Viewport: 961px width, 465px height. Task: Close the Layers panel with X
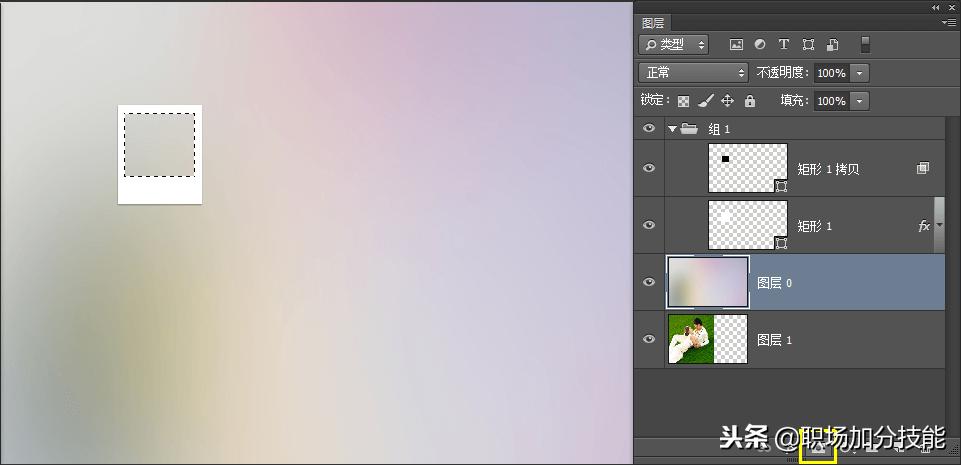tap(953, 7)
